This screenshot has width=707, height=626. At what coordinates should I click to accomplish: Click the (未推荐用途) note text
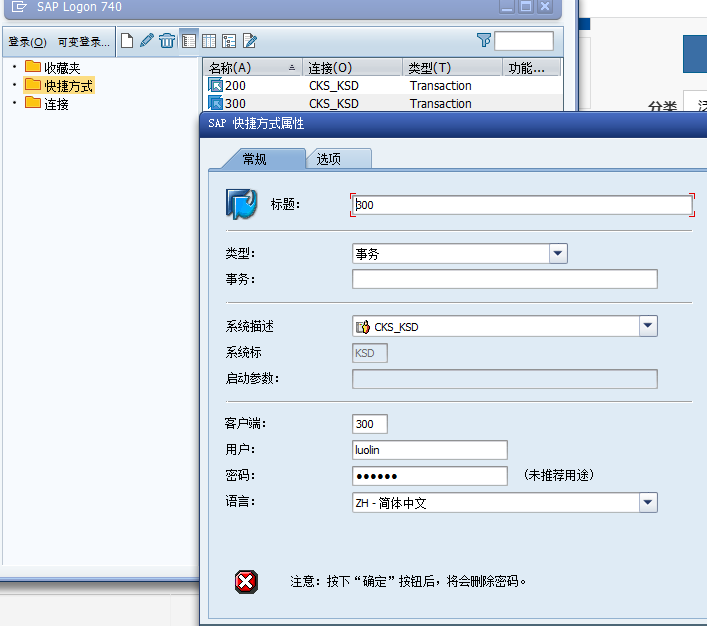tap(559, 475)
